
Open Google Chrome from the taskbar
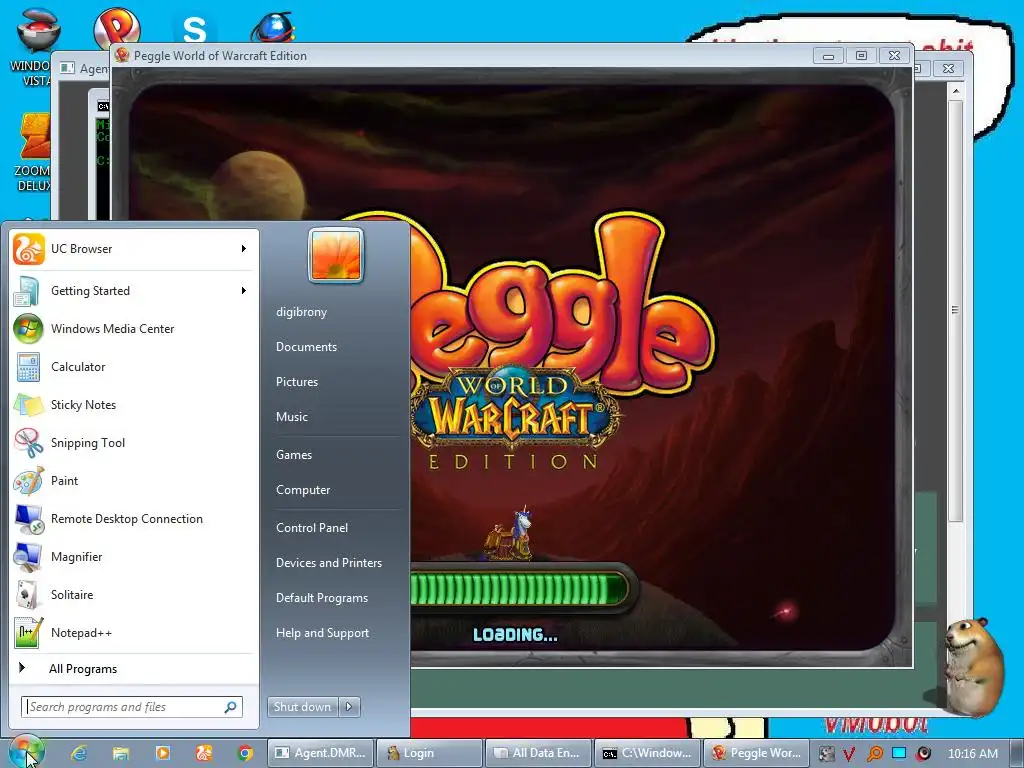(246, 753)
